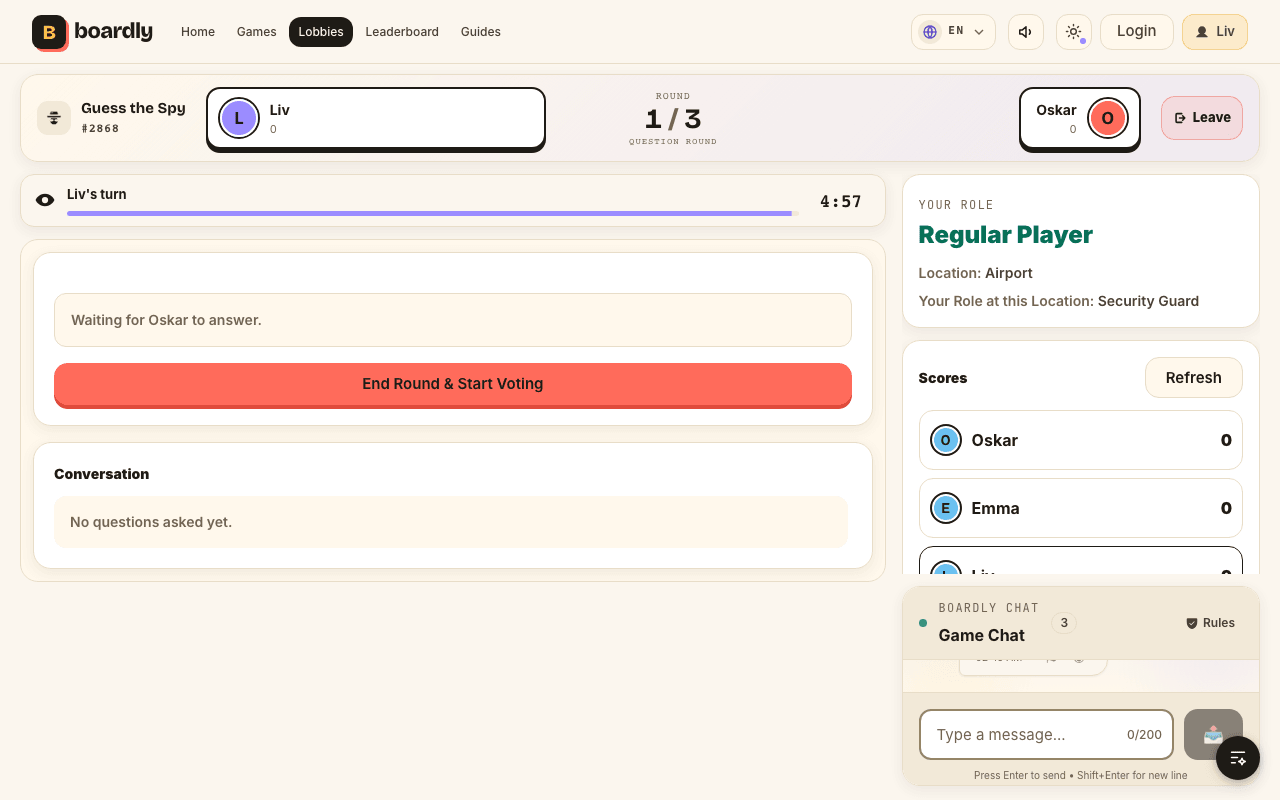This screenshot has height=800, width=1280.
Task: Open the Games menu item
Action: 257,32
